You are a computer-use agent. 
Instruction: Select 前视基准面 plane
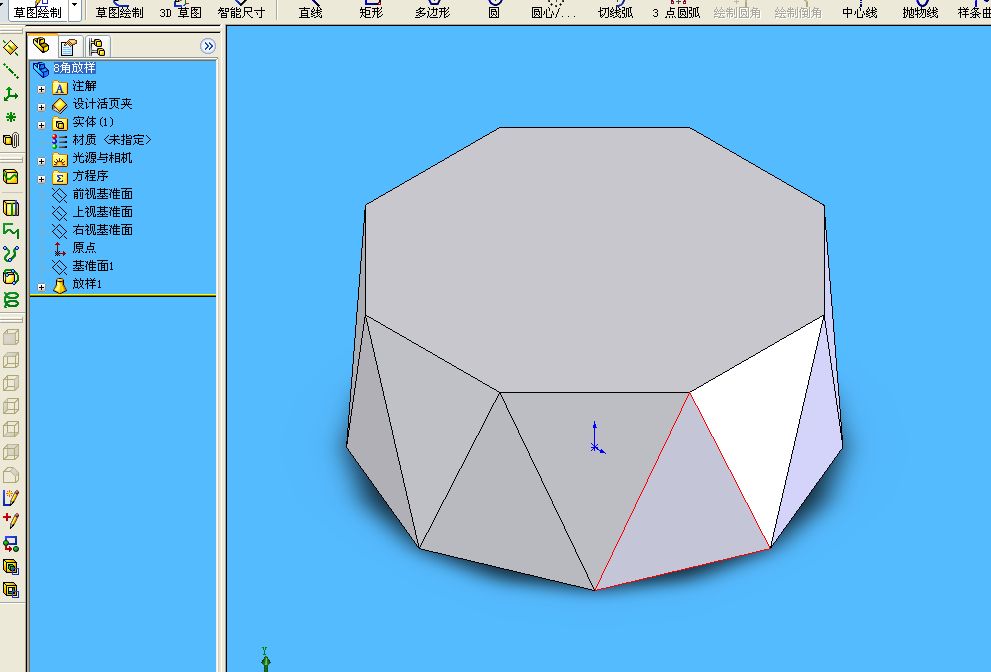(102, 193)
